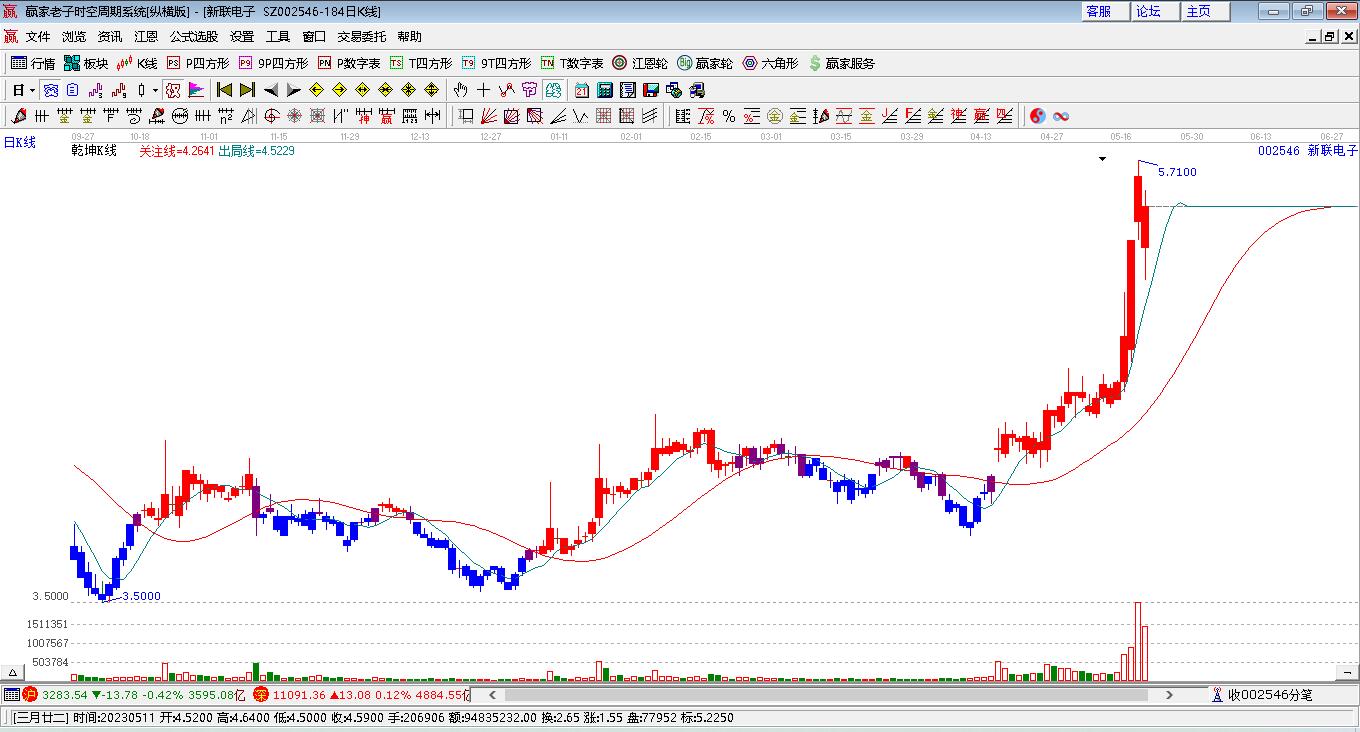Open the calendar date icon
Screen dimensions: 1360x732
click(x=582, y=90)
